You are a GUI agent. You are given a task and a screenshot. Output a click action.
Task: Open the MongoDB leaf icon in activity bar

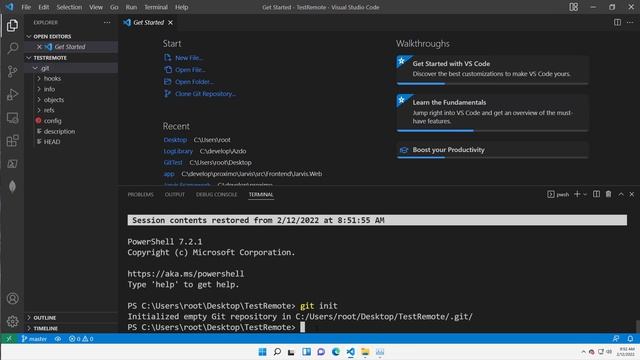tap(12, 187)
